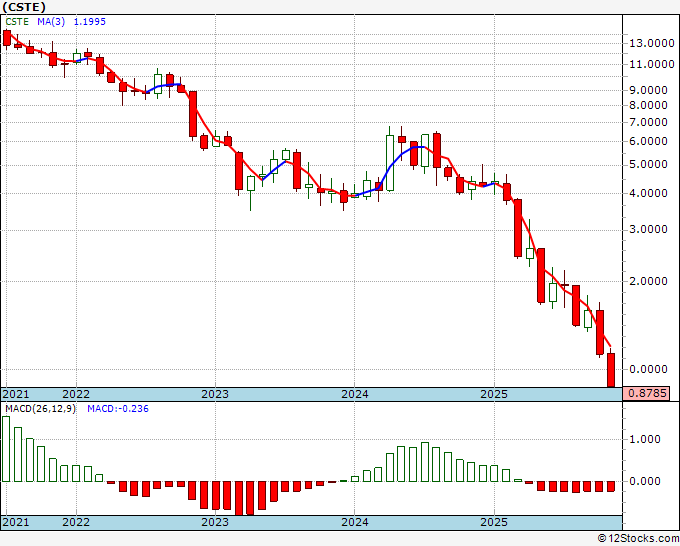Click 2023 on the MACD panel timeline
The height and width of the screenshot is (546, 680).
[x=215, y=522]
